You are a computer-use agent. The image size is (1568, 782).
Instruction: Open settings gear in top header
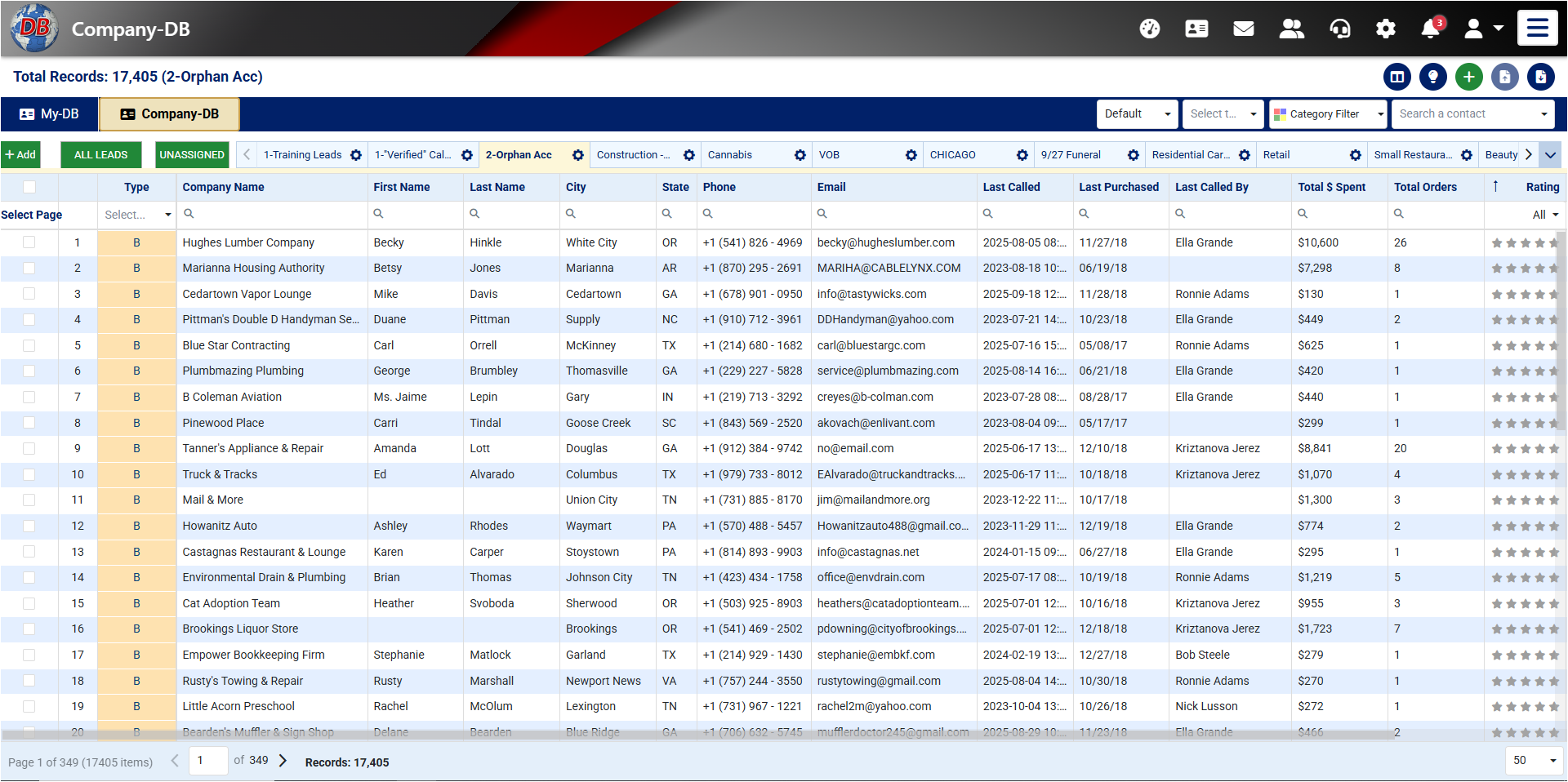(1386, 29)
